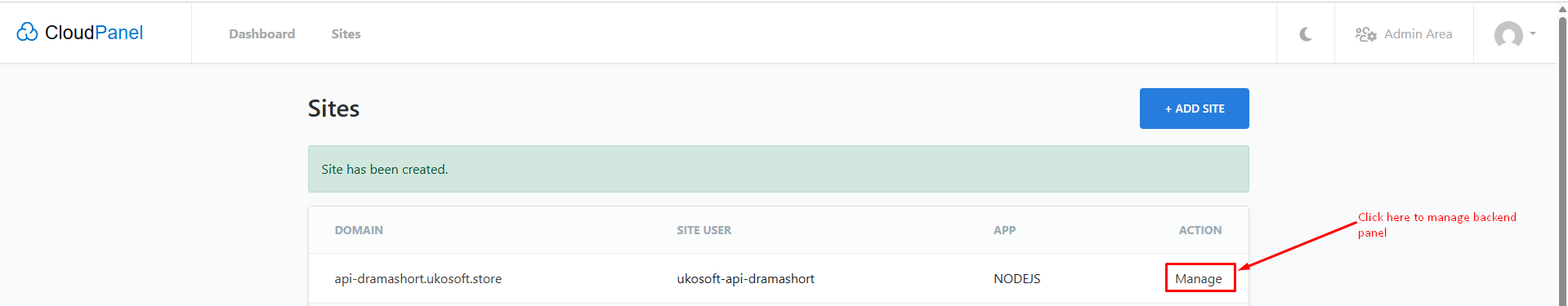Open the user avatar profile icon

click(x=1508, y=34)
